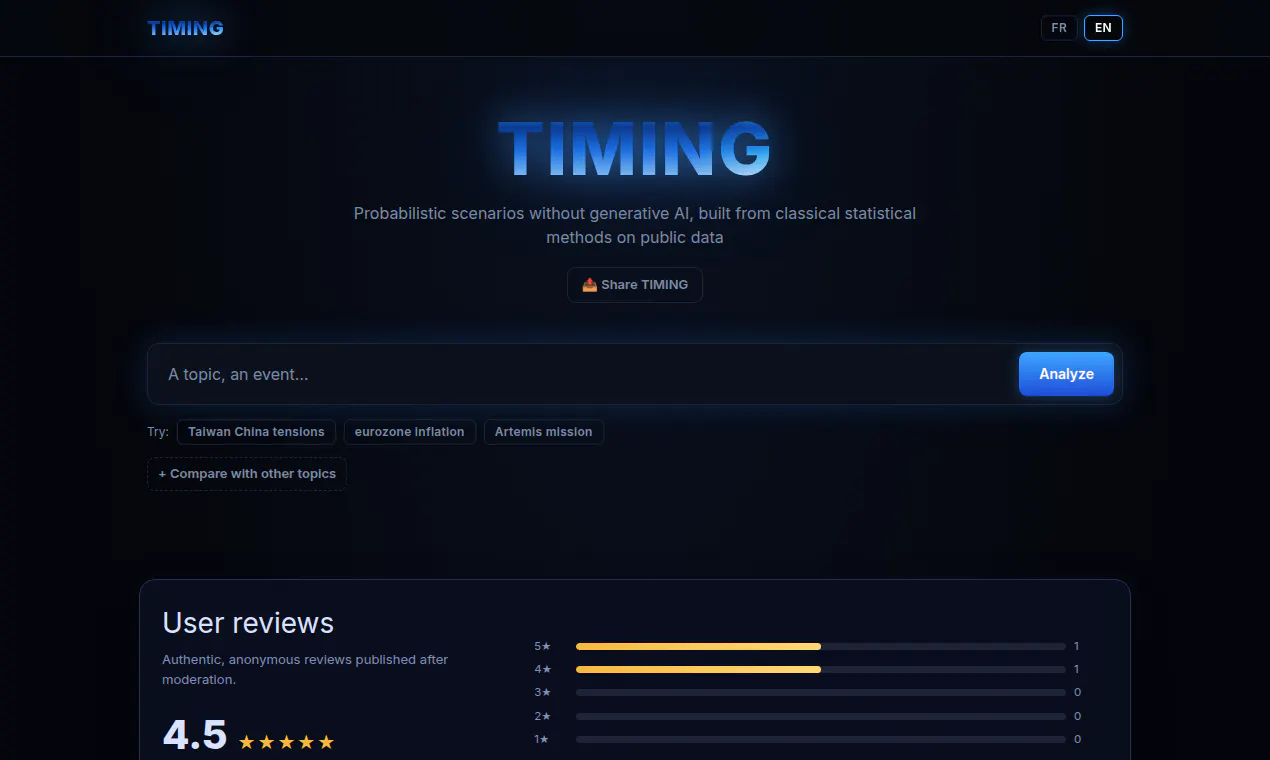Screen dimensions: 1270x760
Task: Click the 1★ row label
Action: click(542, 739)
